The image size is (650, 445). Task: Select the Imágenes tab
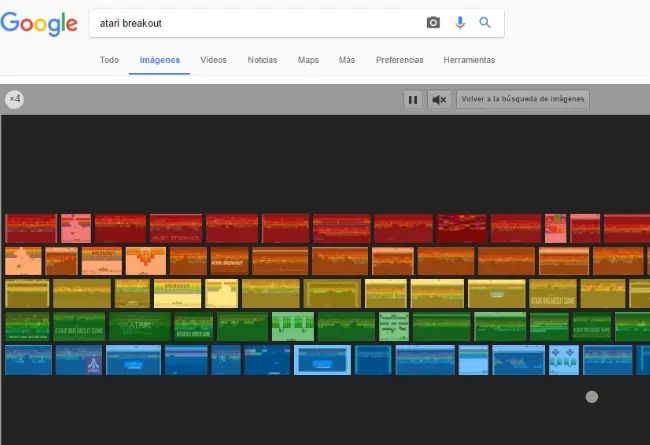tap(160, 60)
